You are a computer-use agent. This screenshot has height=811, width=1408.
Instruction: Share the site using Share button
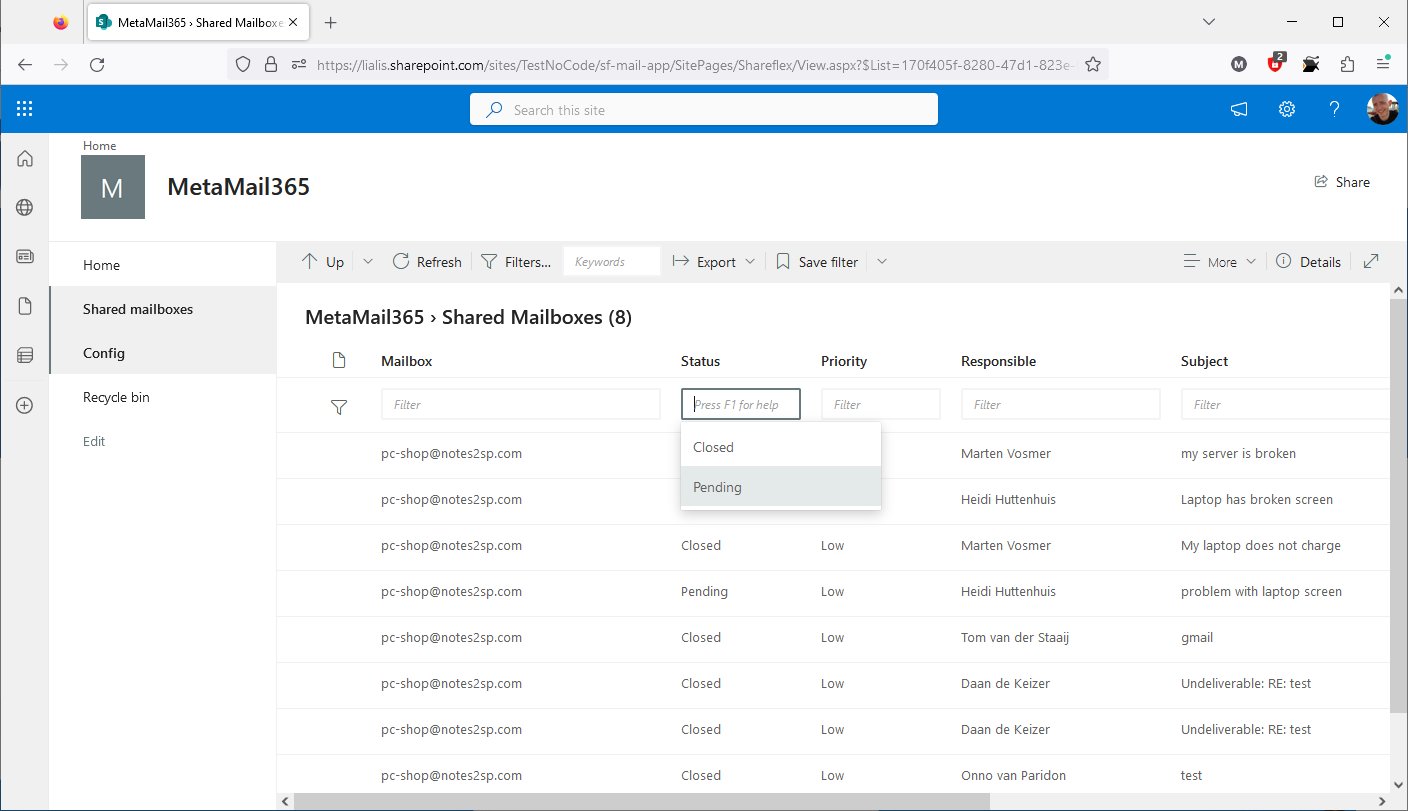click(x=1342, y=182)
